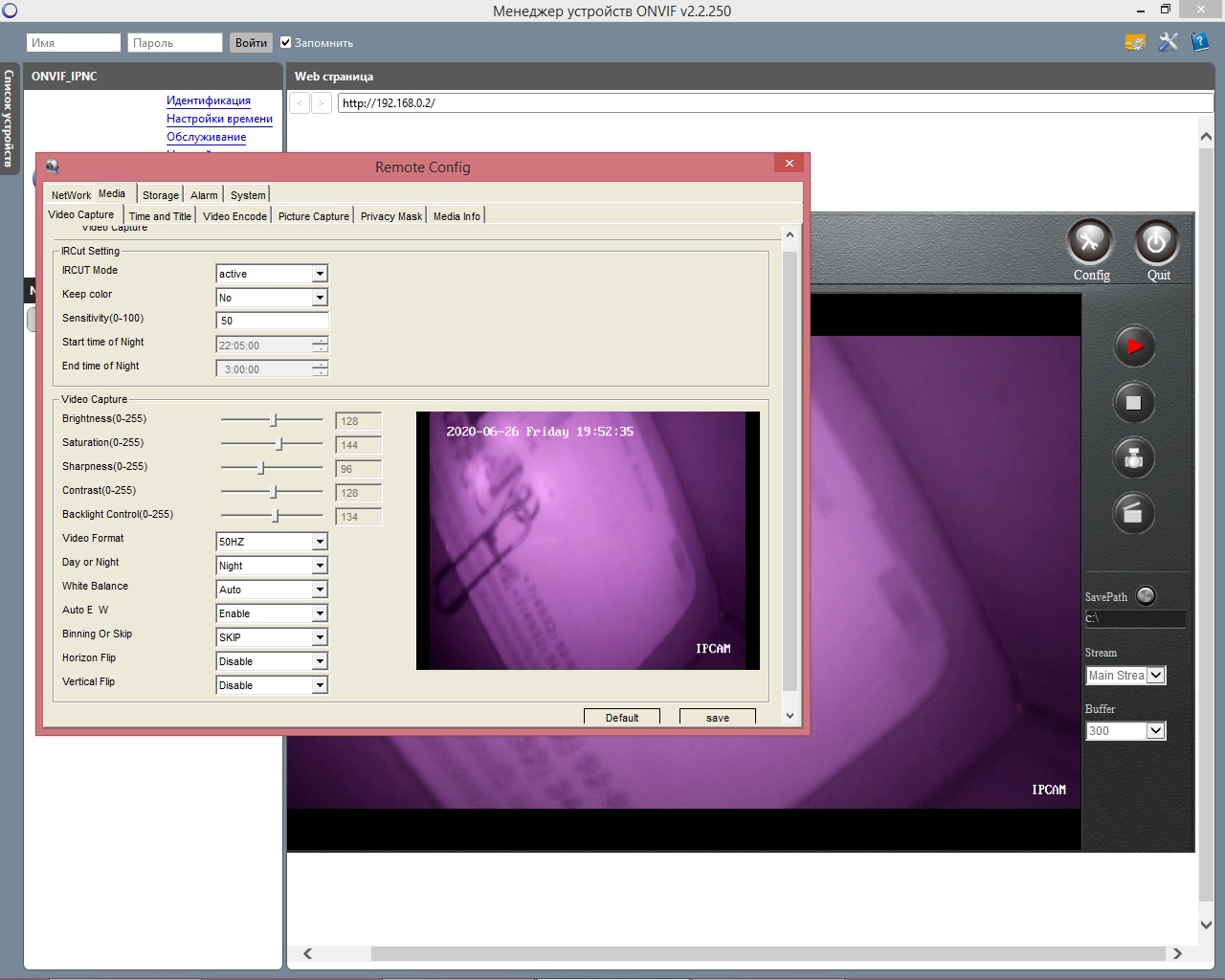Click the Quit power icon
The image size is (1225, 980).
point(1156,242)
